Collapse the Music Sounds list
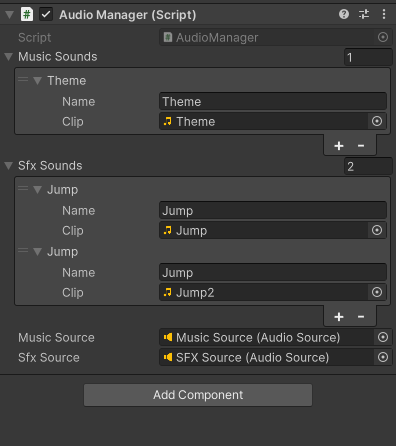This screenshot has width=396, height=446. pyautogui.click(x=9, y=57)
